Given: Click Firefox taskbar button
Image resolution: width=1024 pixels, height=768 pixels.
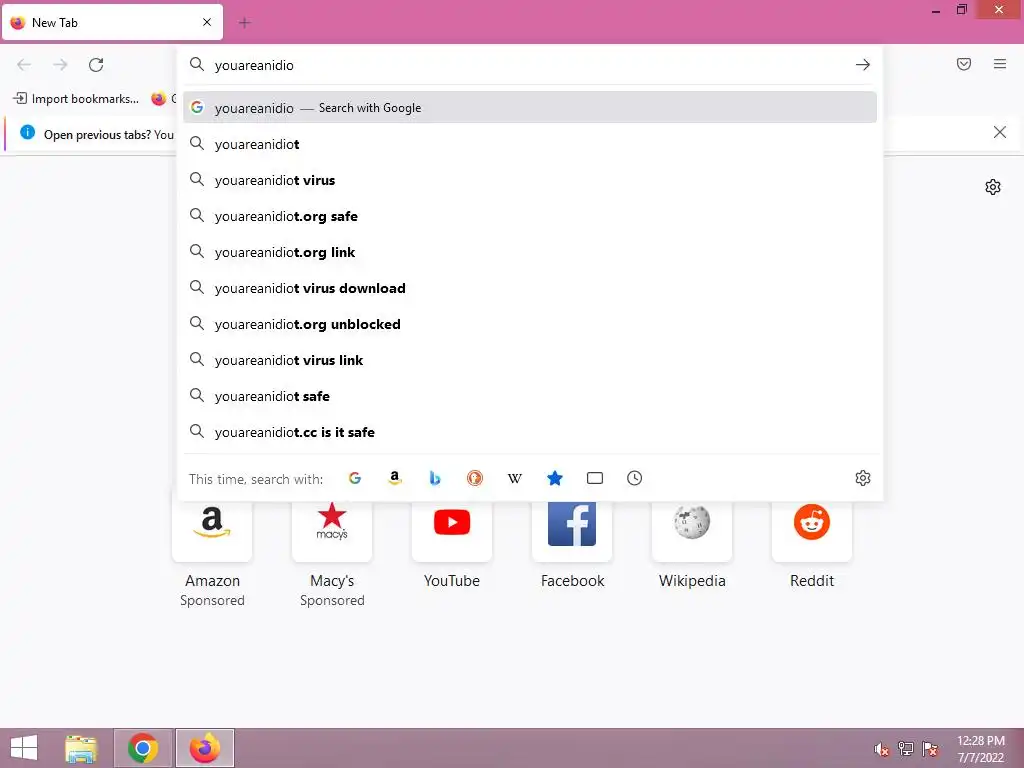Looking at the screenshot, I should [x=204, y=748].
